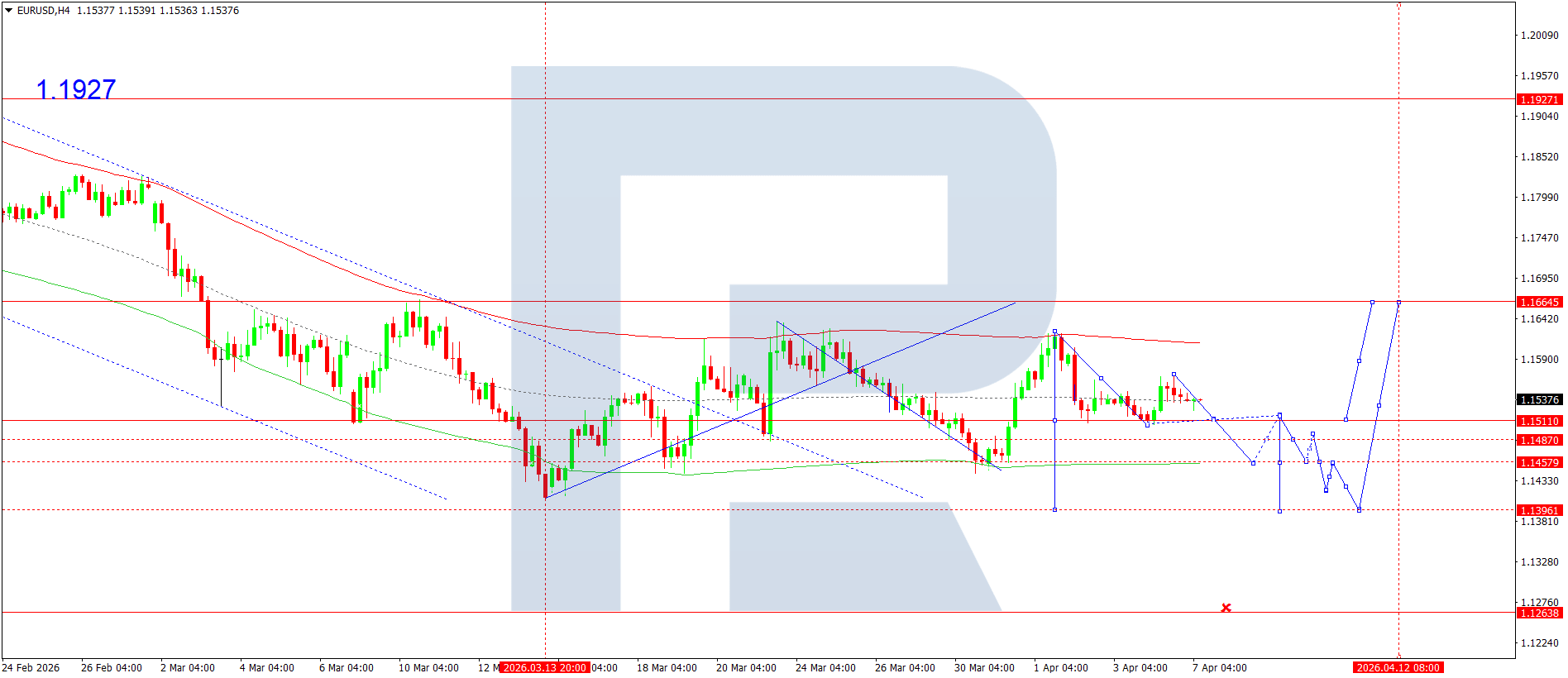Click the EURUSD,H4 symbol title
Screen dimensions: 1568x678
(x=43, y=11)
